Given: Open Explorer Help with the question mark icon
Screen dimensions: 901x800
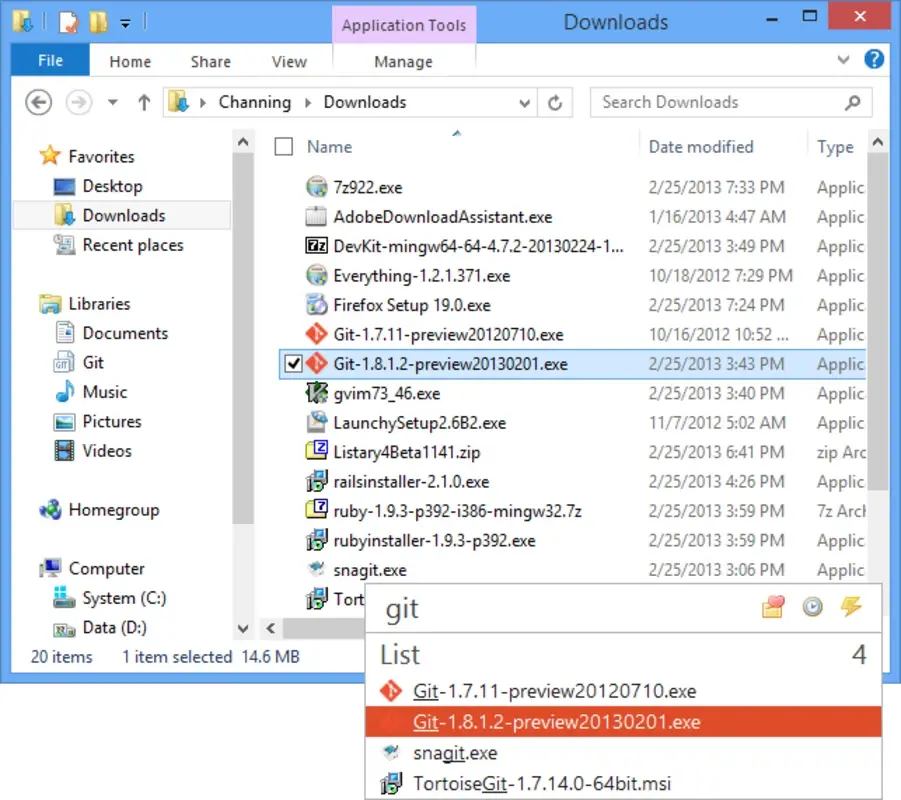Looking at the screenshot, I should click(874, 59).
